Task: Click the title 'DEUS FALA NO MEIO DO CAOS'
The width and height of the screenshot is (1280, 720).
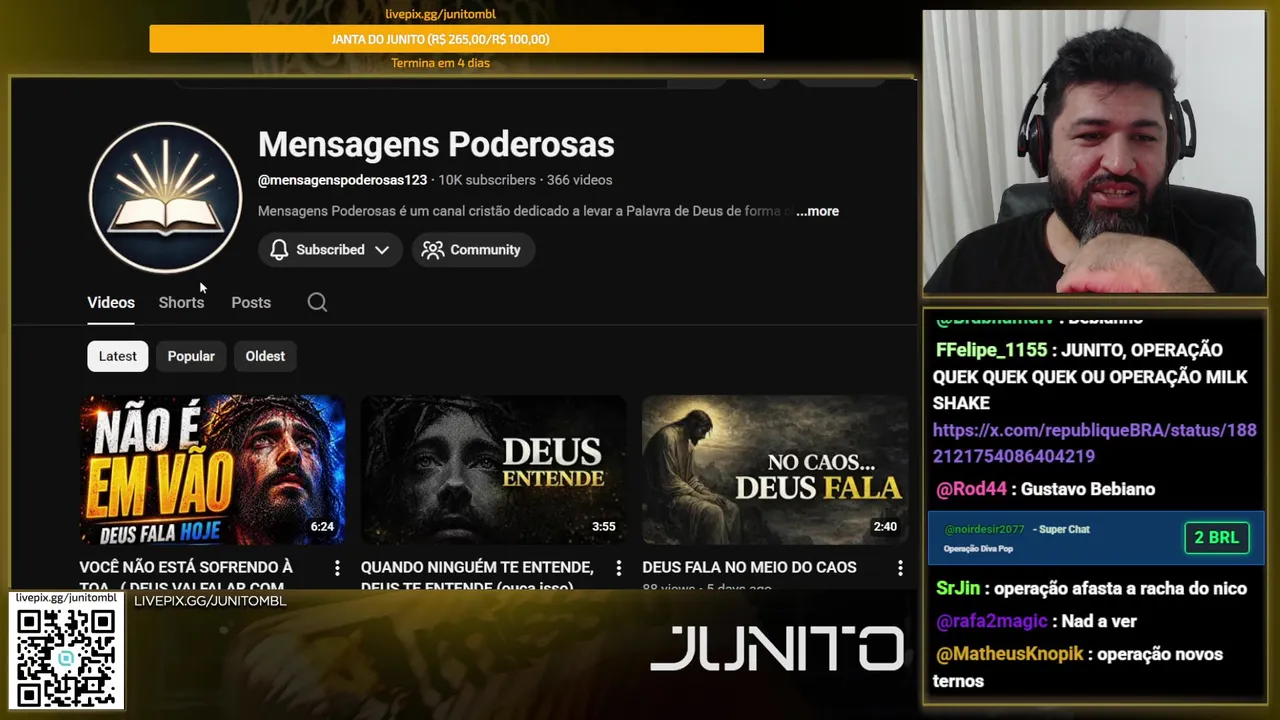Action: (x=749, y=567)
